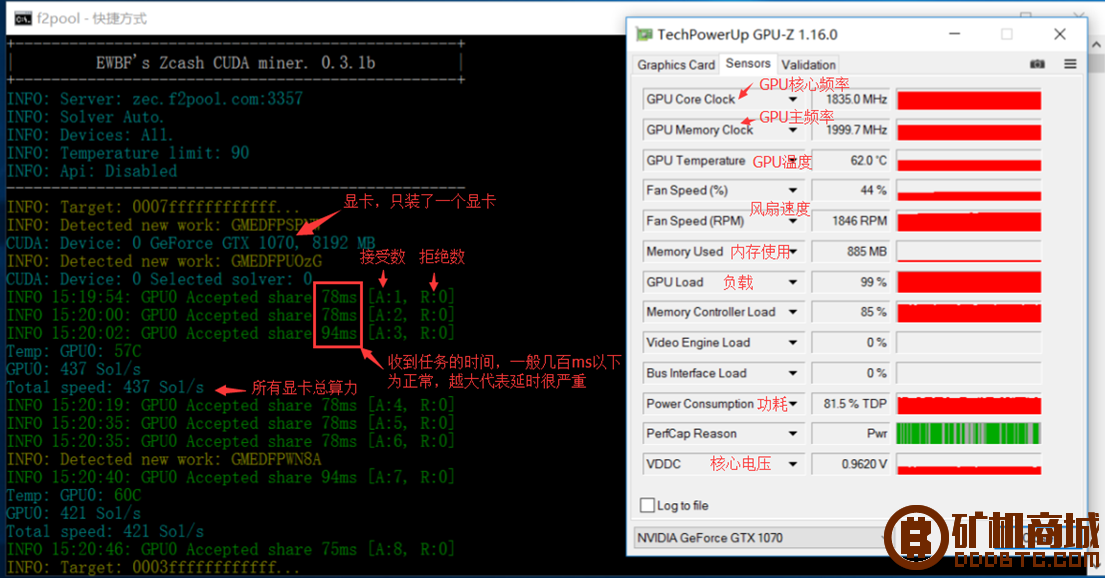1105x578 pixels.
Task: Click the GPU-Z screenshot camera icon
Action: click(1037, 64)
